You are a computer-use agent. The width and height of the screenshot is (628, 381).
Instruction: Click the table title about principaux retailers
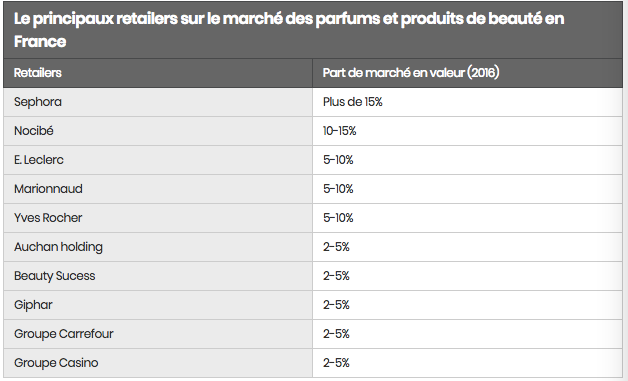[x=289, y=30]
